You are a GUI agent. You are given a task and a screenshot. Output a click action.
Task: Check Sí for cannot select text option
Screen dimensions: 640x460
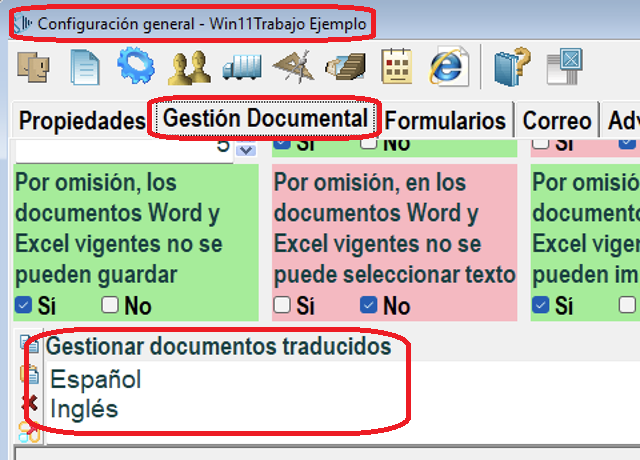tap(283, 304)
